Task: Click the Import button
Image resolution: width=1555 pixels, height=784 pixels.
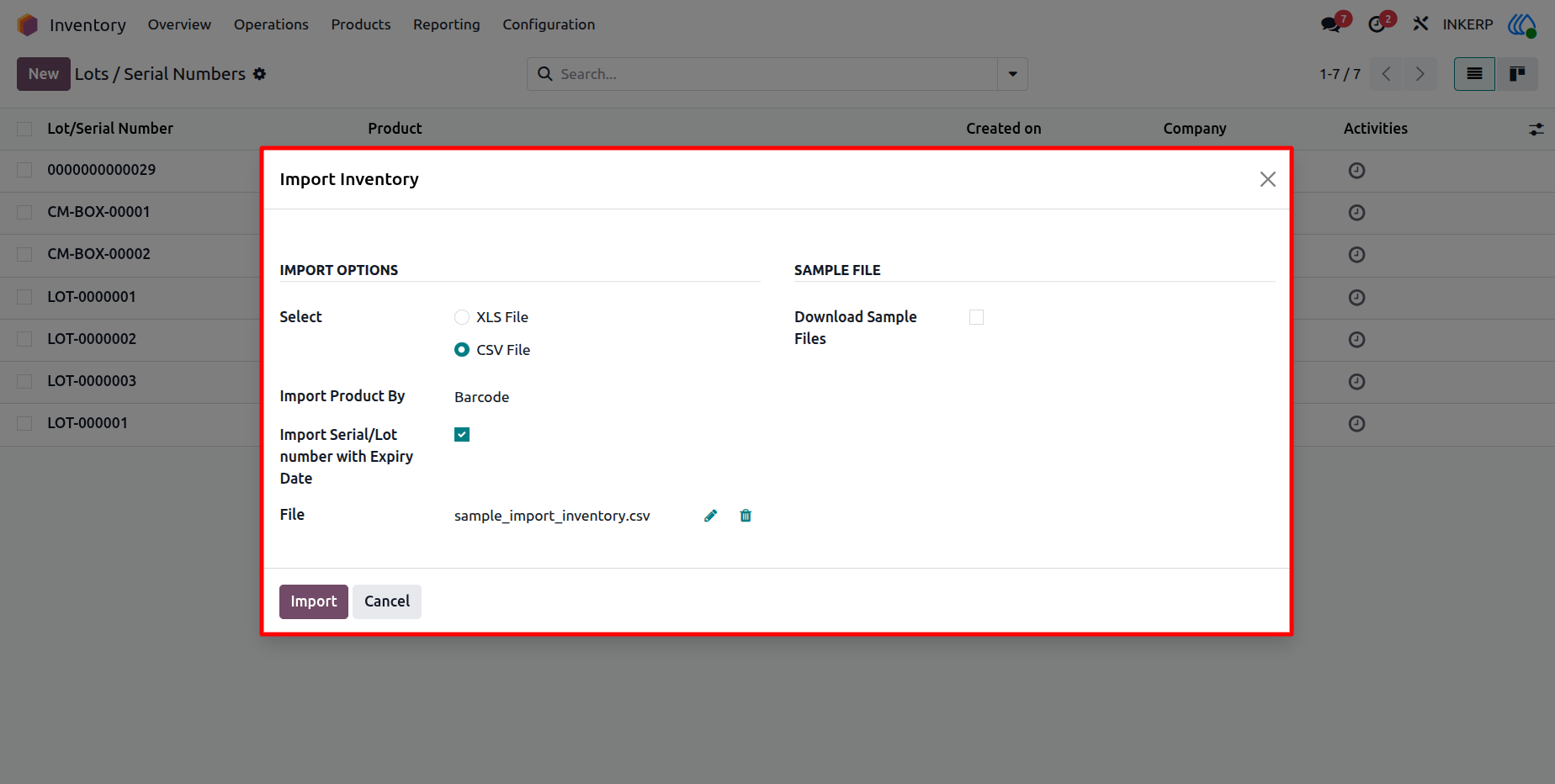Action: 314,601
